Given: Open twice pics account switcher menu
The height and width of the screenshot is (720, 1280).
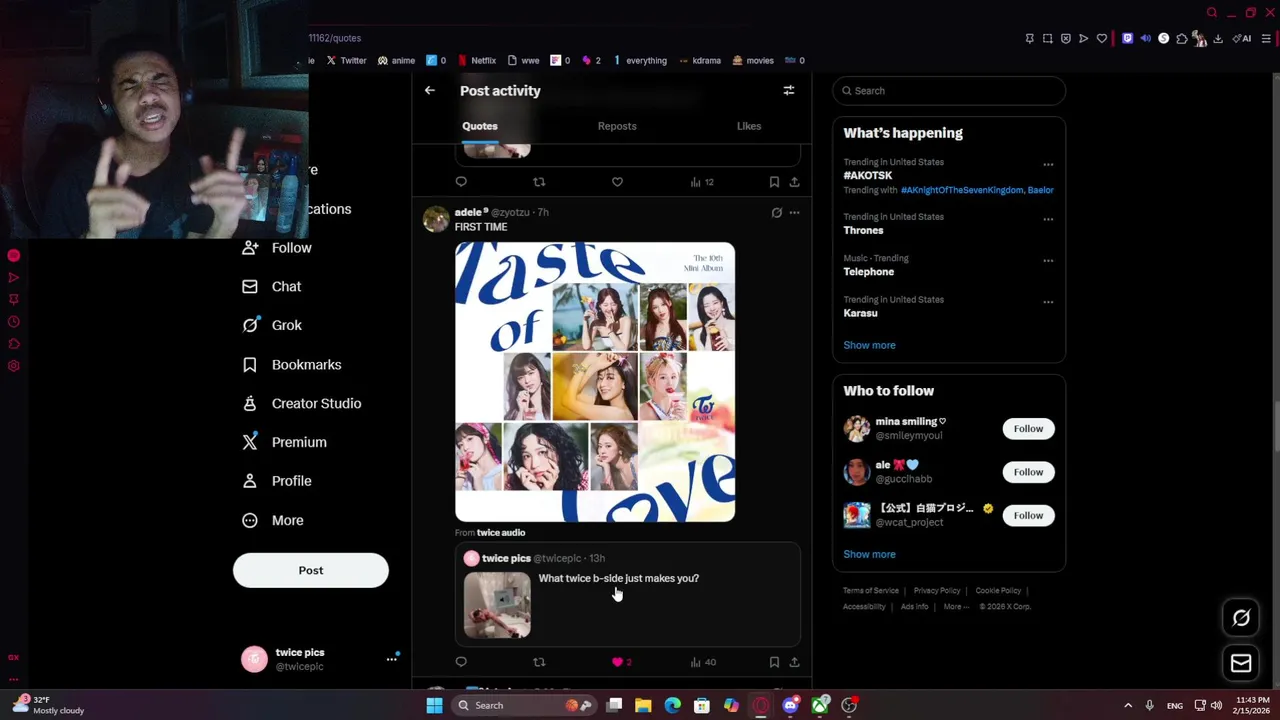Looking at the screenshot, I should click(x=392, y=659).
